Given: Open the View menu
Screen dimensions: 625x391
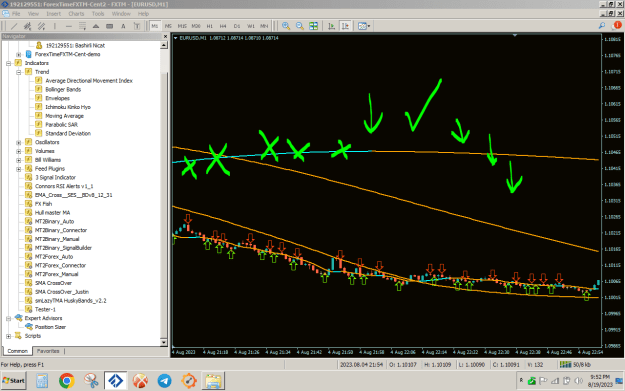Looking at the screenshot, I should [x=33, y=14].
